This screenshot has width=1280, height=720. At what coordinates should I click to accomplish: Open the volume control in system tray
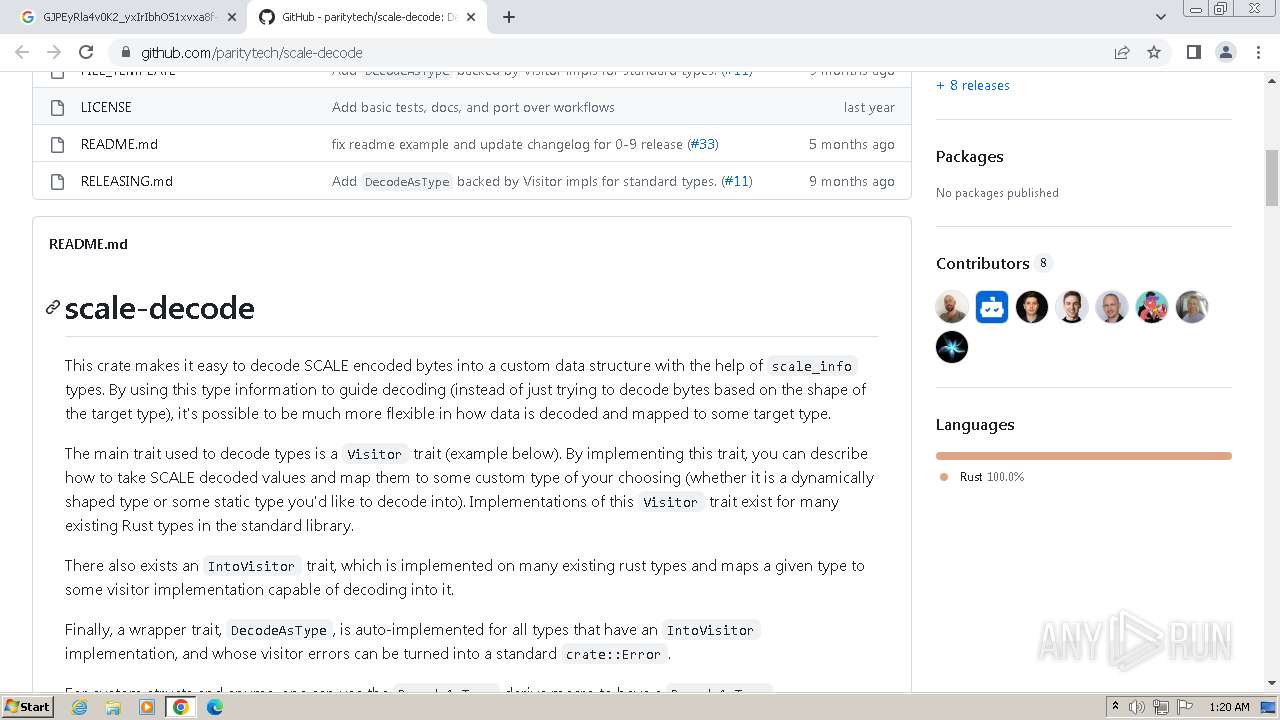click(1137, 707)
